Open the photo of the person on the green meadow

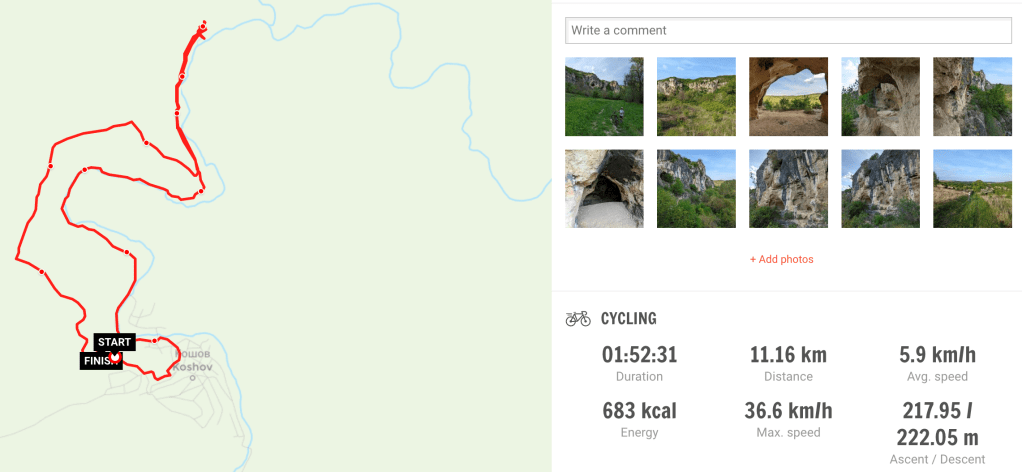pyautogui.click(x=604, y=96)
